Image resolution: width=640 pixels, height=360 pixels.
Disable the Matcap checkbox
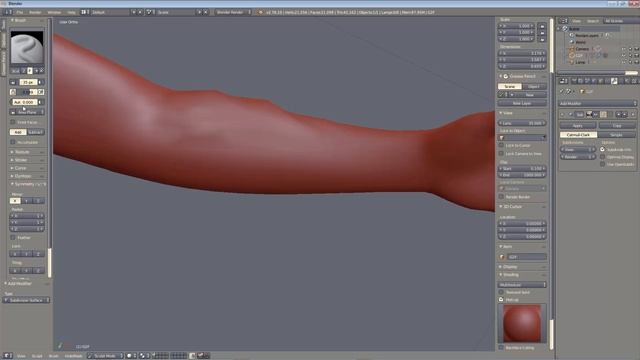tap(501, 300)
